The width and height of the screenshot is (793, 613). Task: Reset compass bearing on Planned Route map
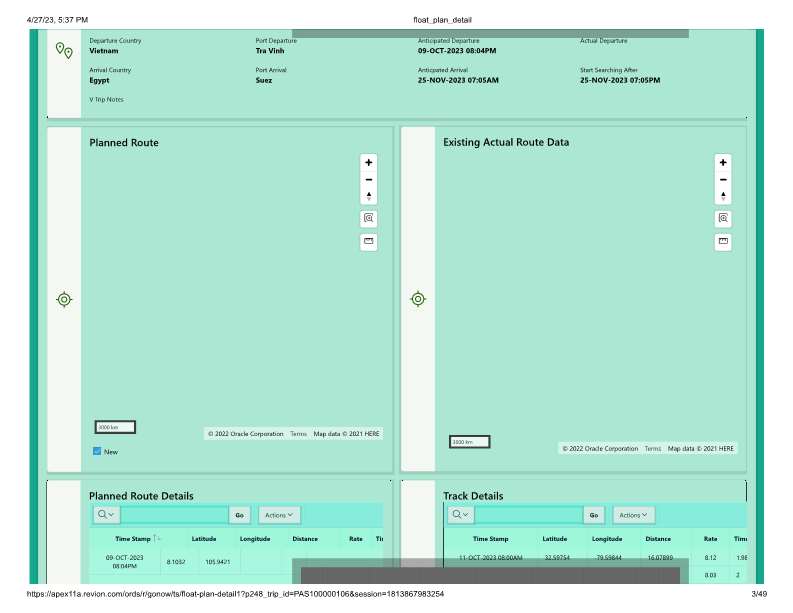[369, 196]
